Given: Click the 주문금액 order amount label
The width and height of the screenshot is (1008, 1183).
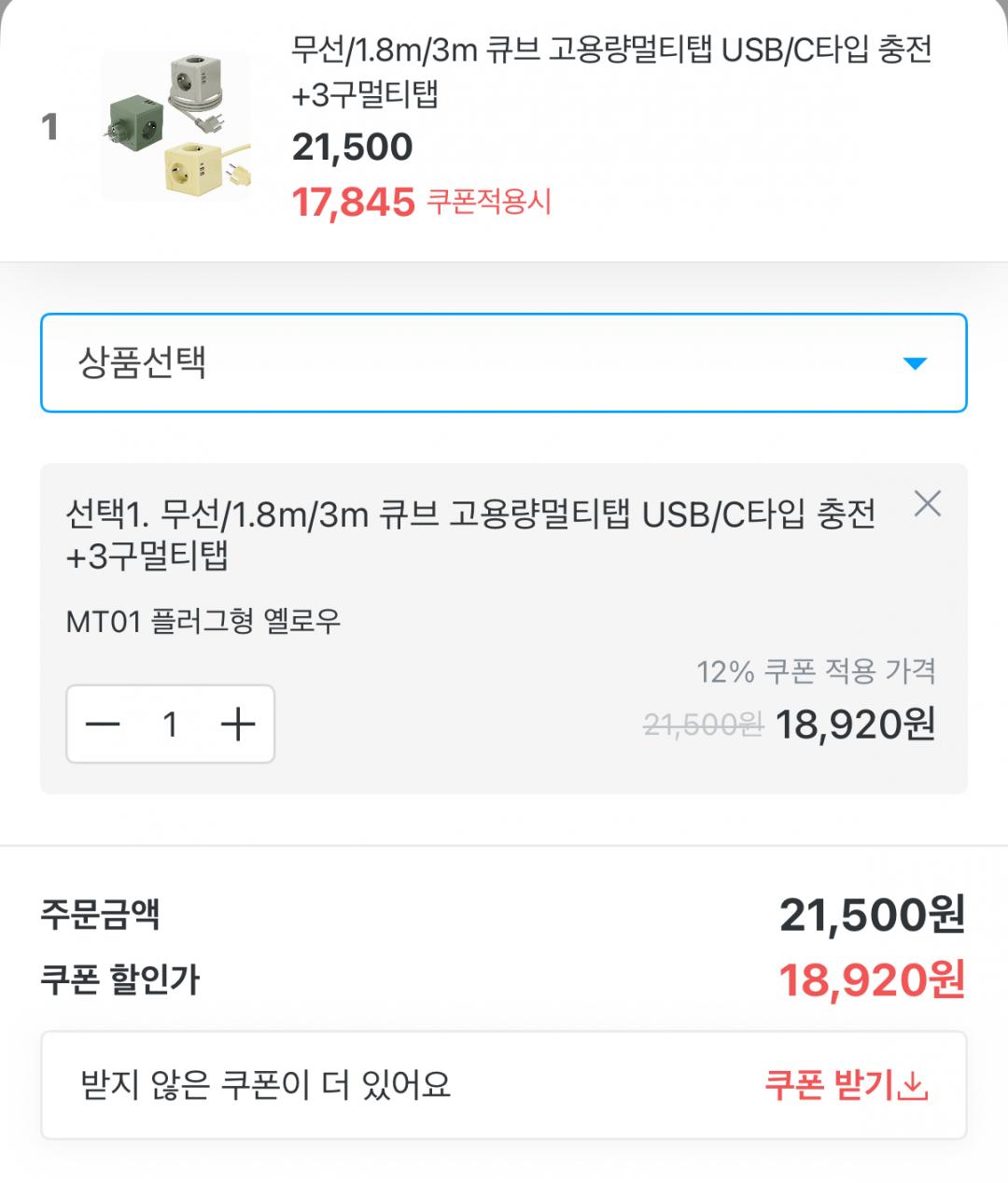Looking at the screenshot, I should (100, 914).
